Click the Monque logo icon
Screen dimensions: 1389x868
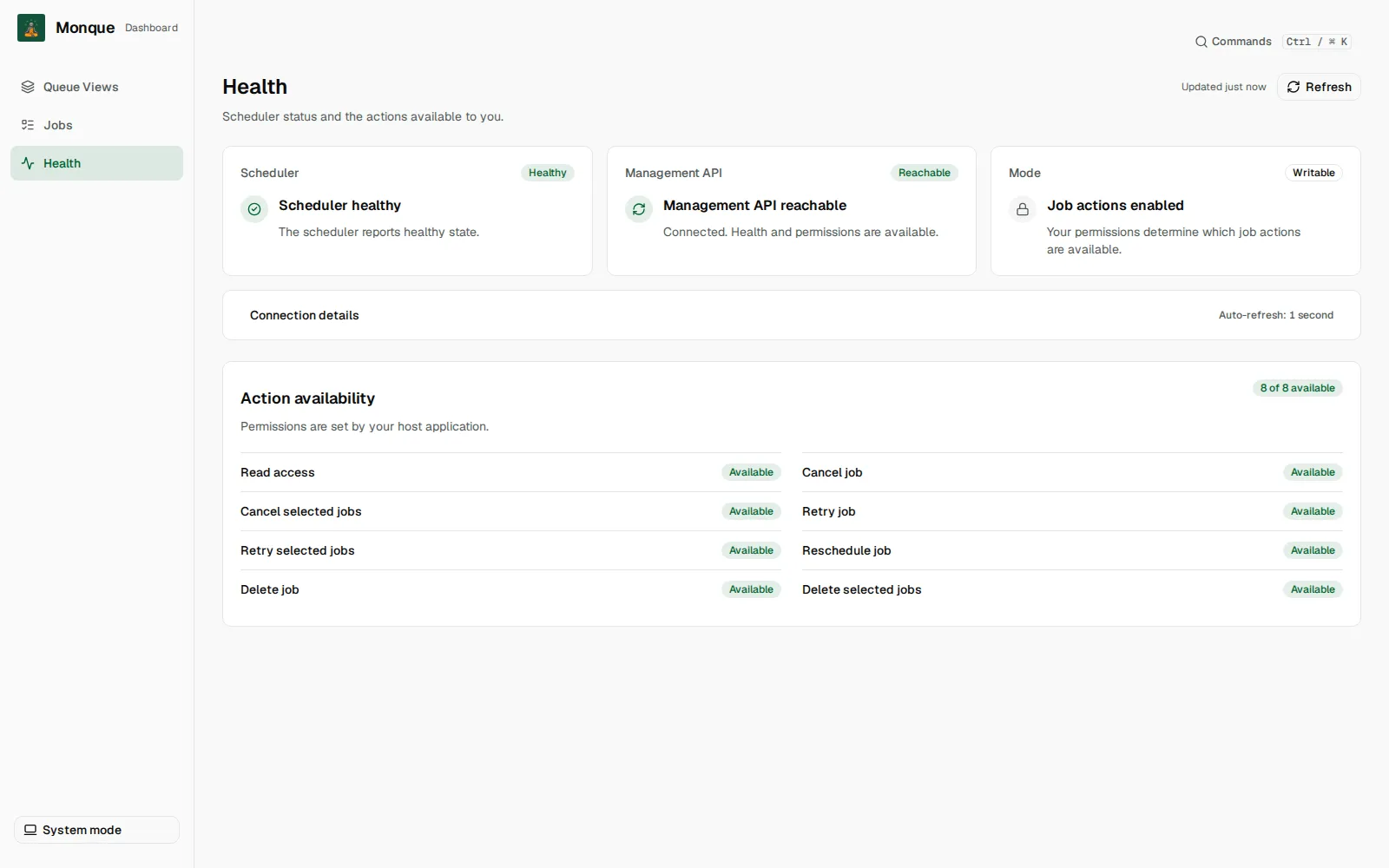(31, 28)
